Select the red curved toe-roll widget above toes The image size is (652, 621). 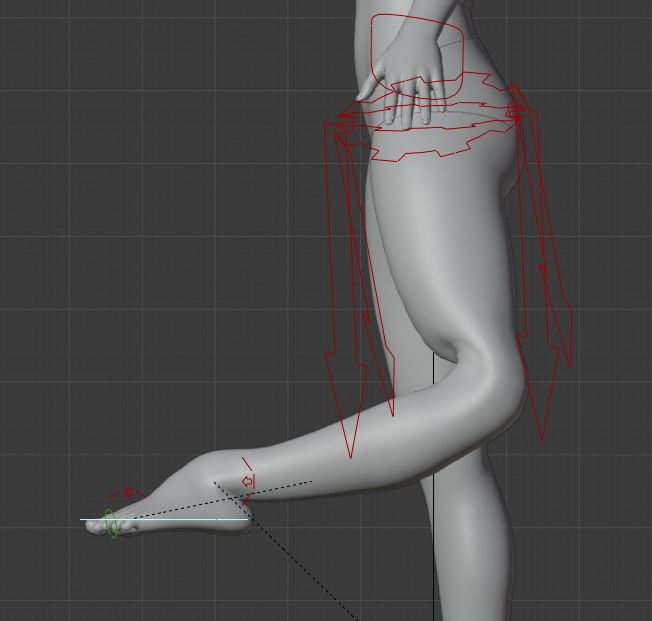[x=126, y=493]
